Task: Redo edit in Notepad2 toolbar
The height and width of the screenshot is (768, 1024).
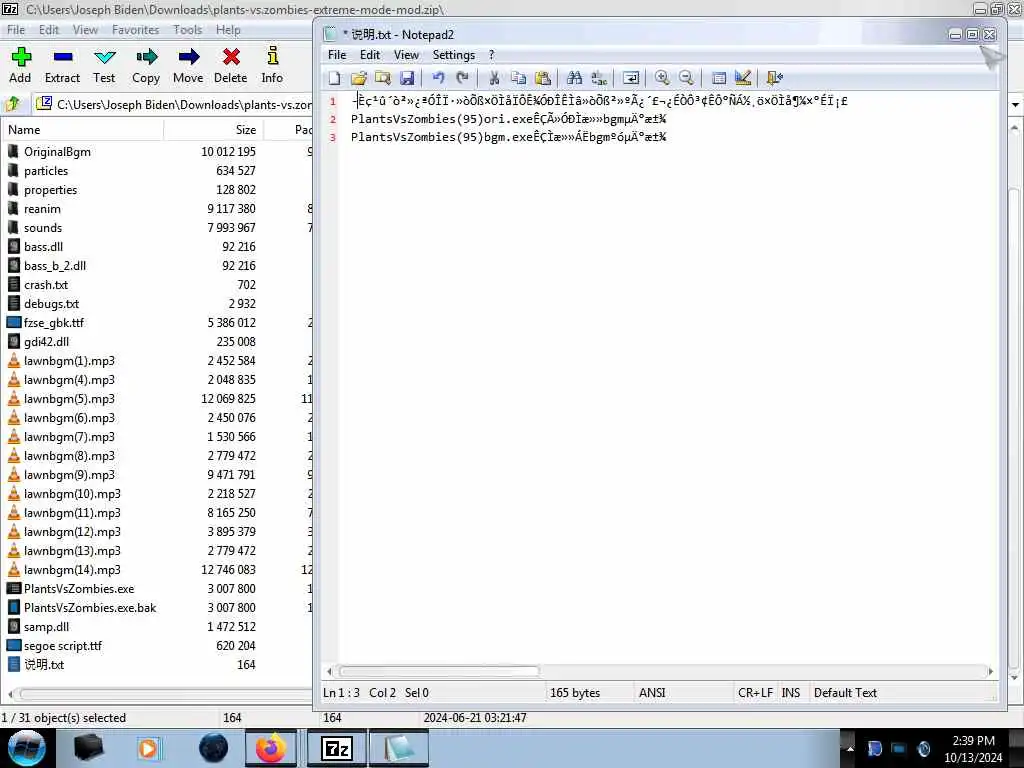Action: coord(462,78)
